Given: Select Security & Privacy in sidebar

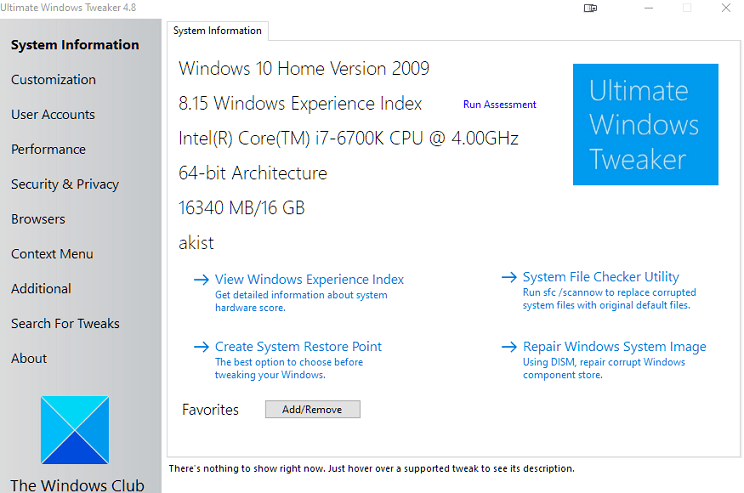Looking at the screenshot, I should [x=65, y=184].
